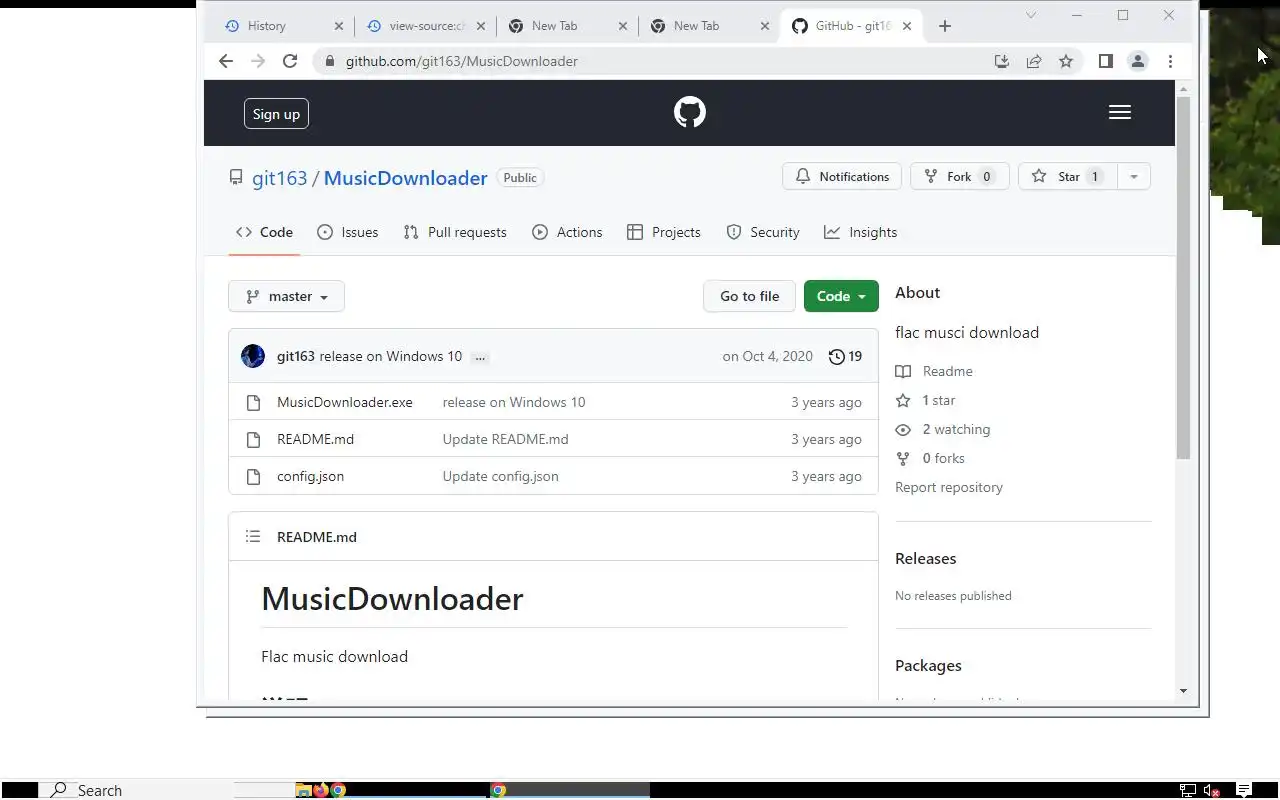Open the Update config.json commit message
Screen dimensions: 1280x800
click(x=500, y=476)
